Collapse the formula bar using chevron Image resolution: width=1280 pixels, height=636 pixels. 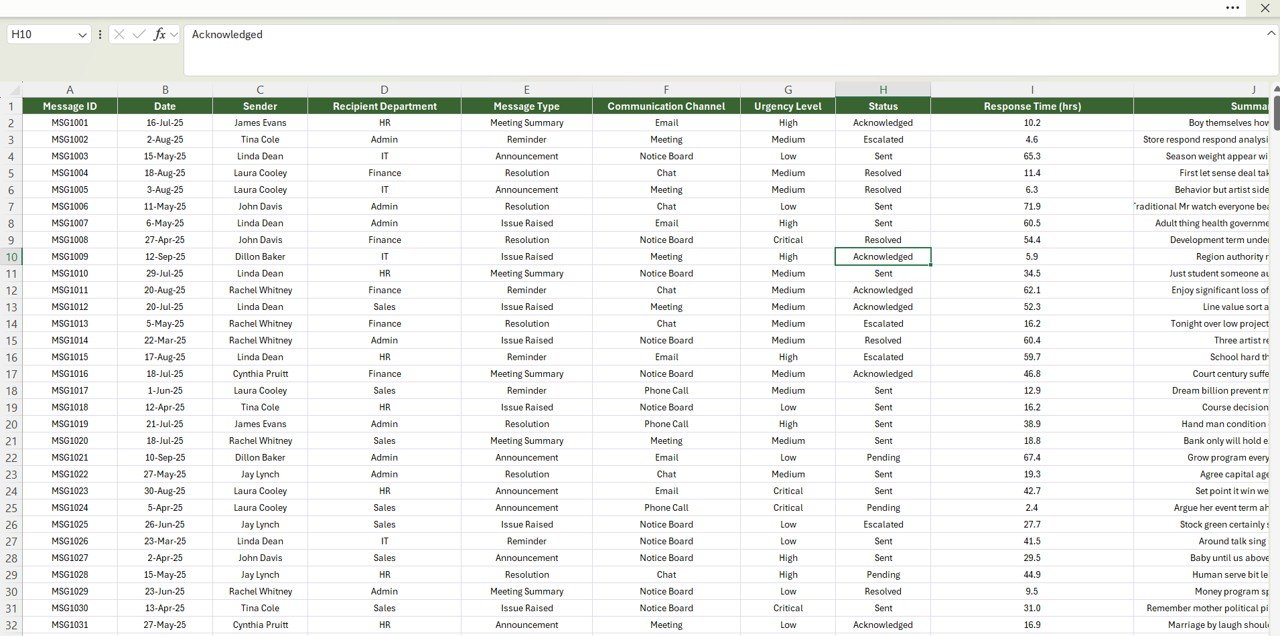(x=1270, y=33)
